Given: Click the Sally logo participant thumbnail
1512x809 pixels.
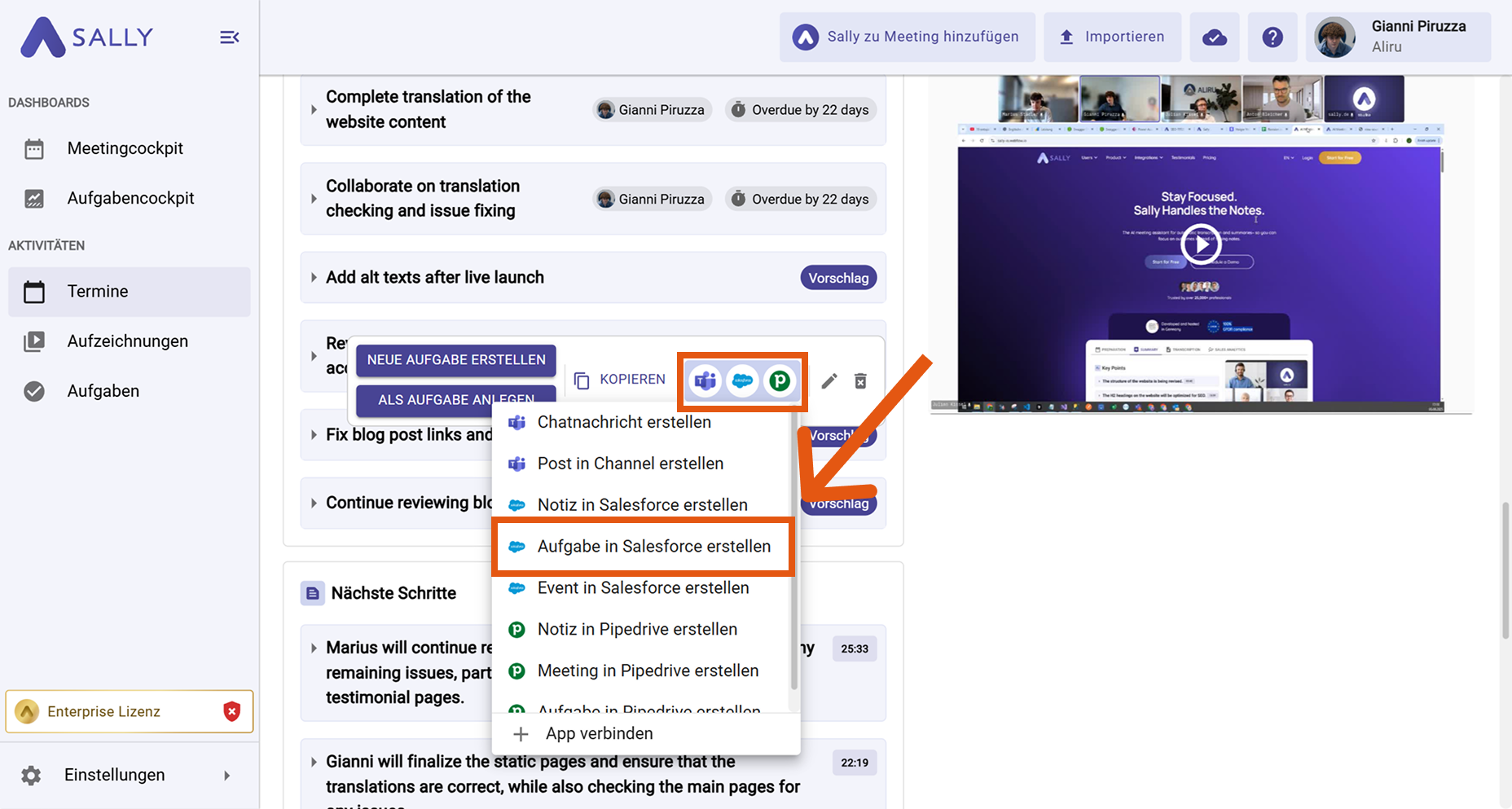Looking at the screenshot, I should (1364, 99).
